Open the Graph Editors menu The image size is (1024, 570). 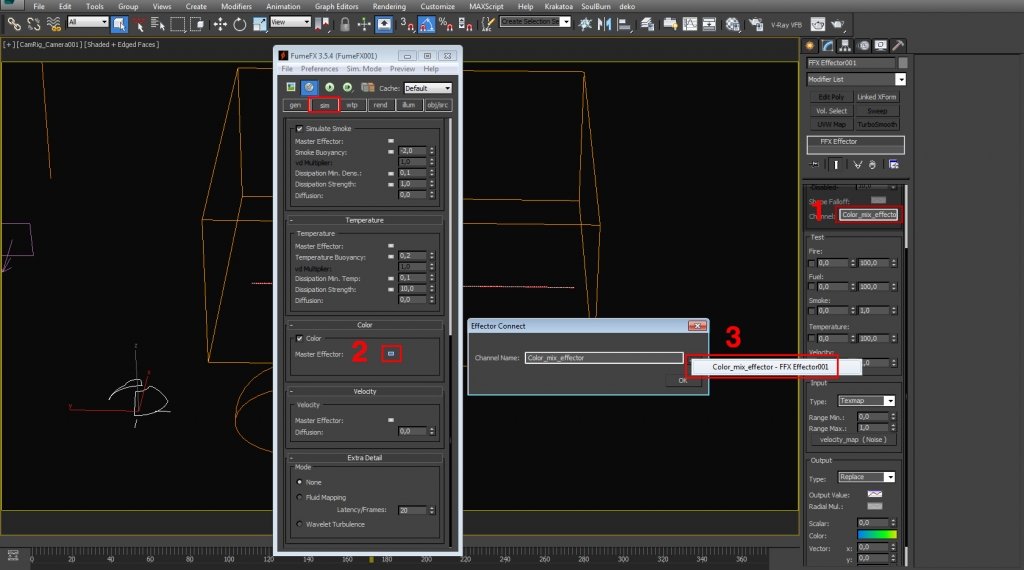click(336, 7)
